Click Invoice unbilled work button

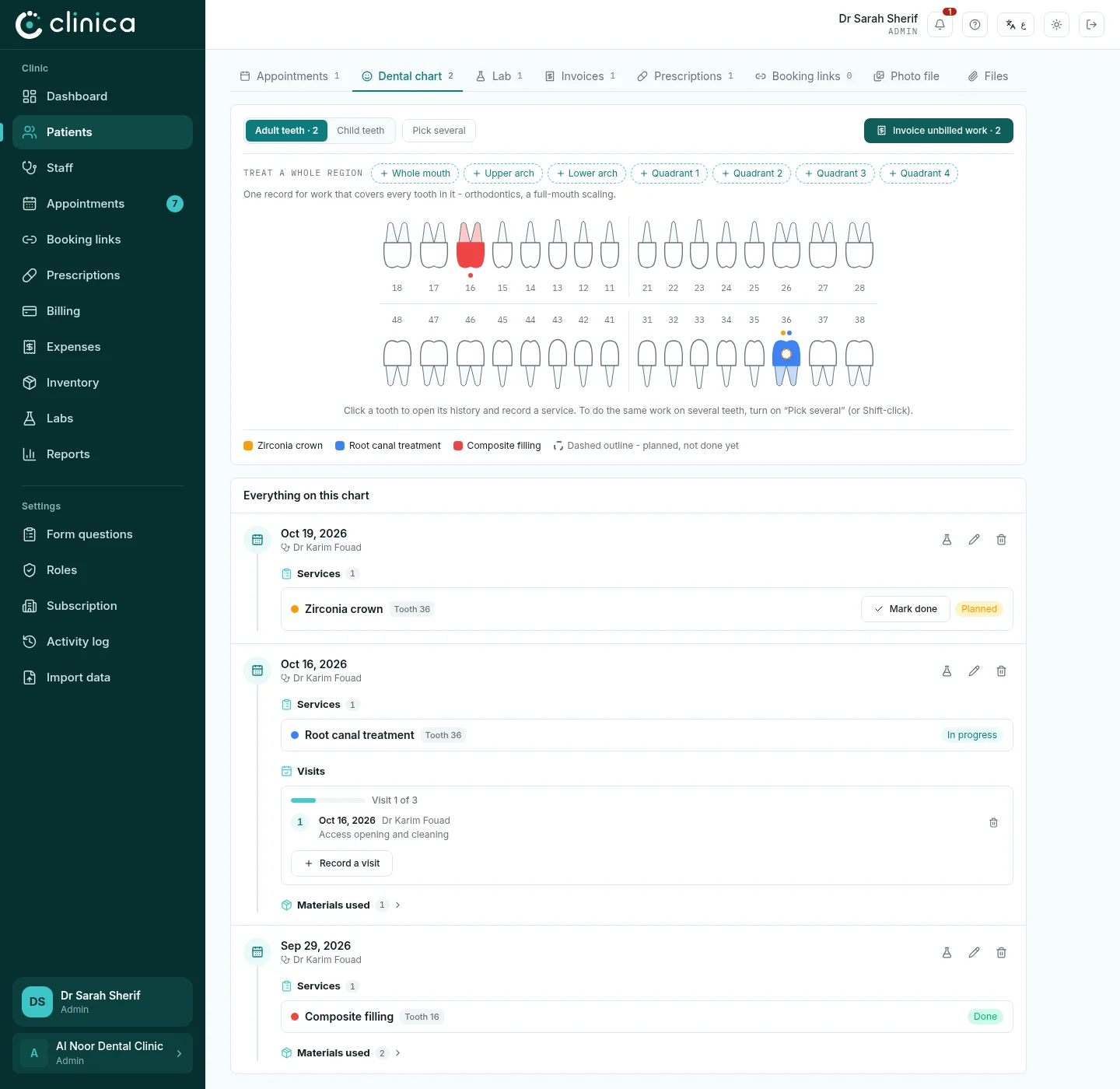(939, 131)
